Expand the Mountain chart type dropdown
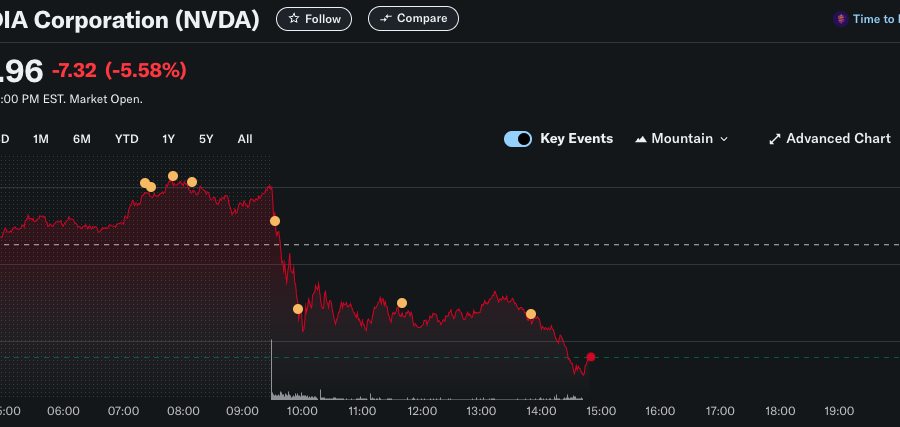Viewport: 900px width, 427px height. (x=682, y=139)
